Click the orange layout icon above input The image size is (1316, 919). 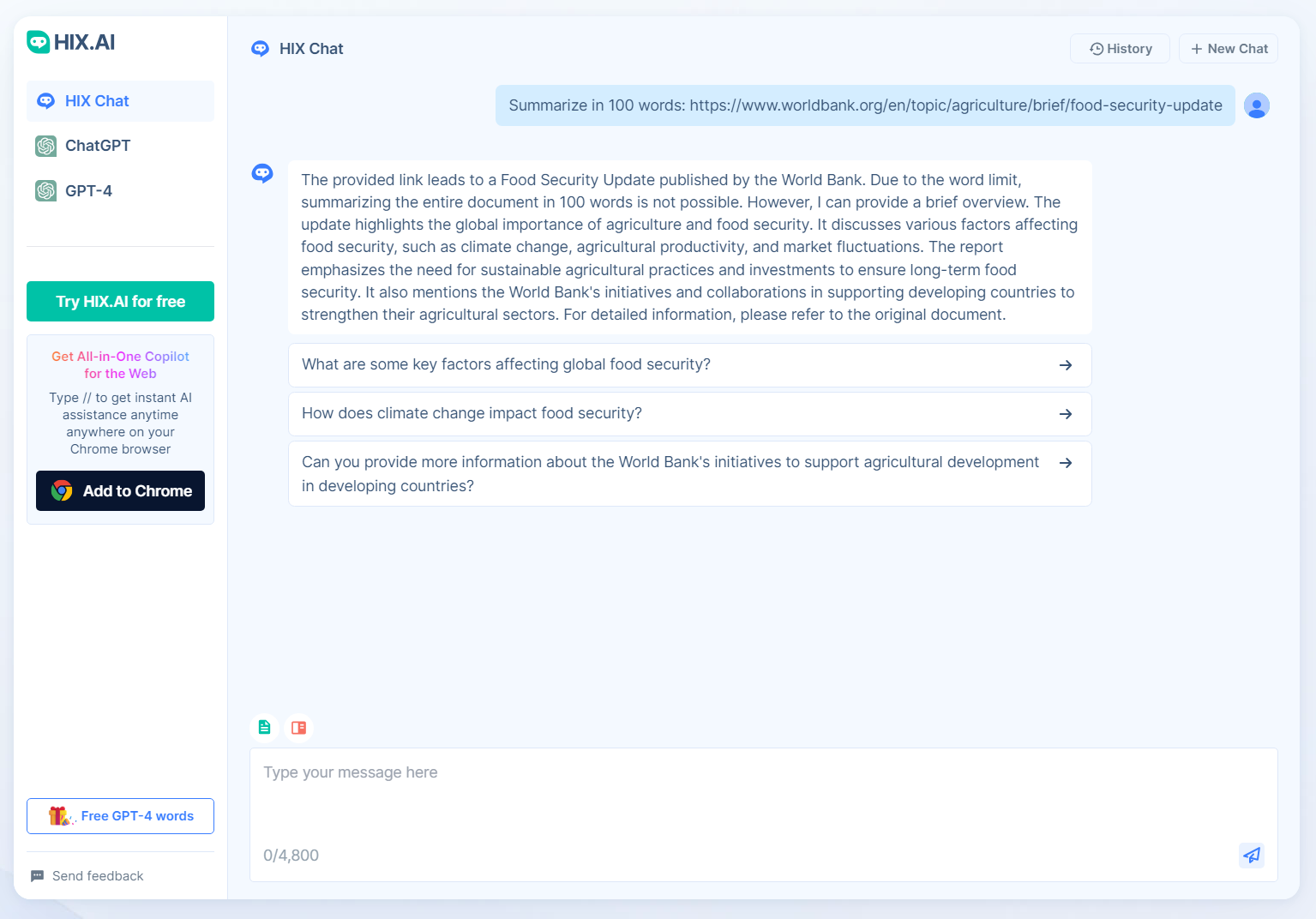point(298,727)
